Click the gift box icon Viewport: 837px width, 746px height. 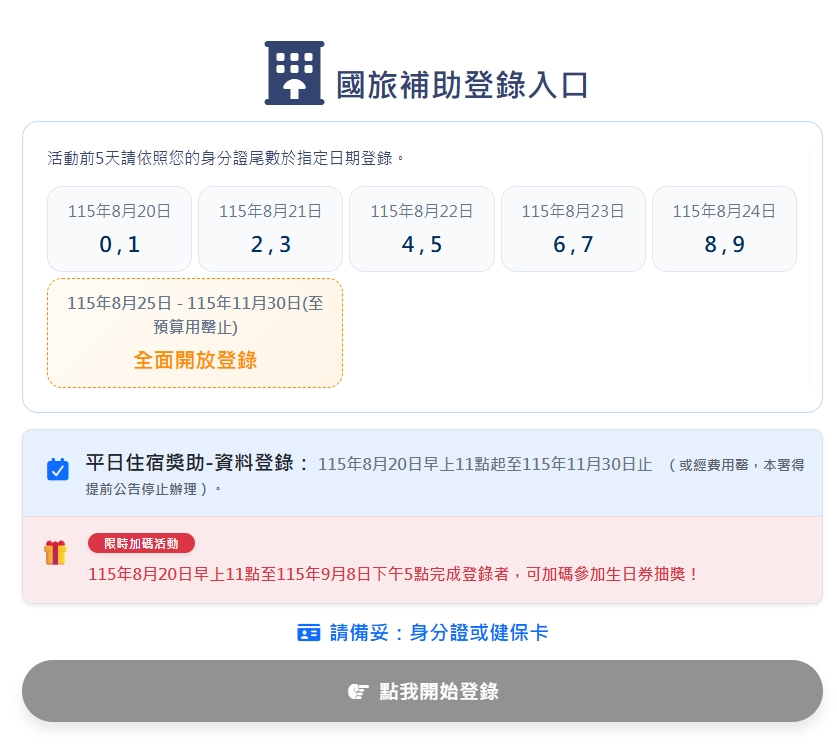point(56,552)
